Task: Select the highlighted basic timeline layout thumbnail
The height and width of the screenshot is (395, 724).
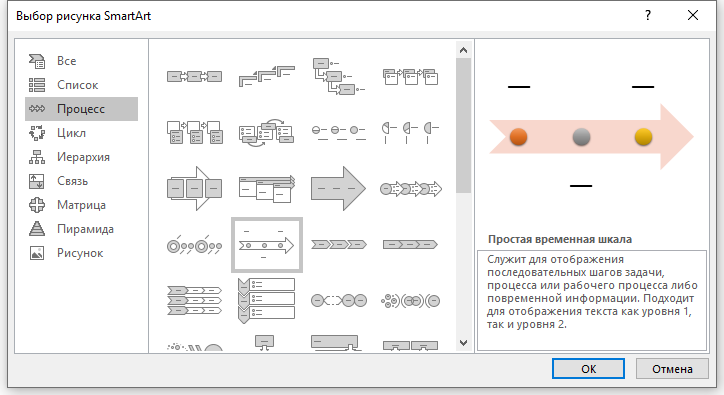Action: (x=266, y=245)
